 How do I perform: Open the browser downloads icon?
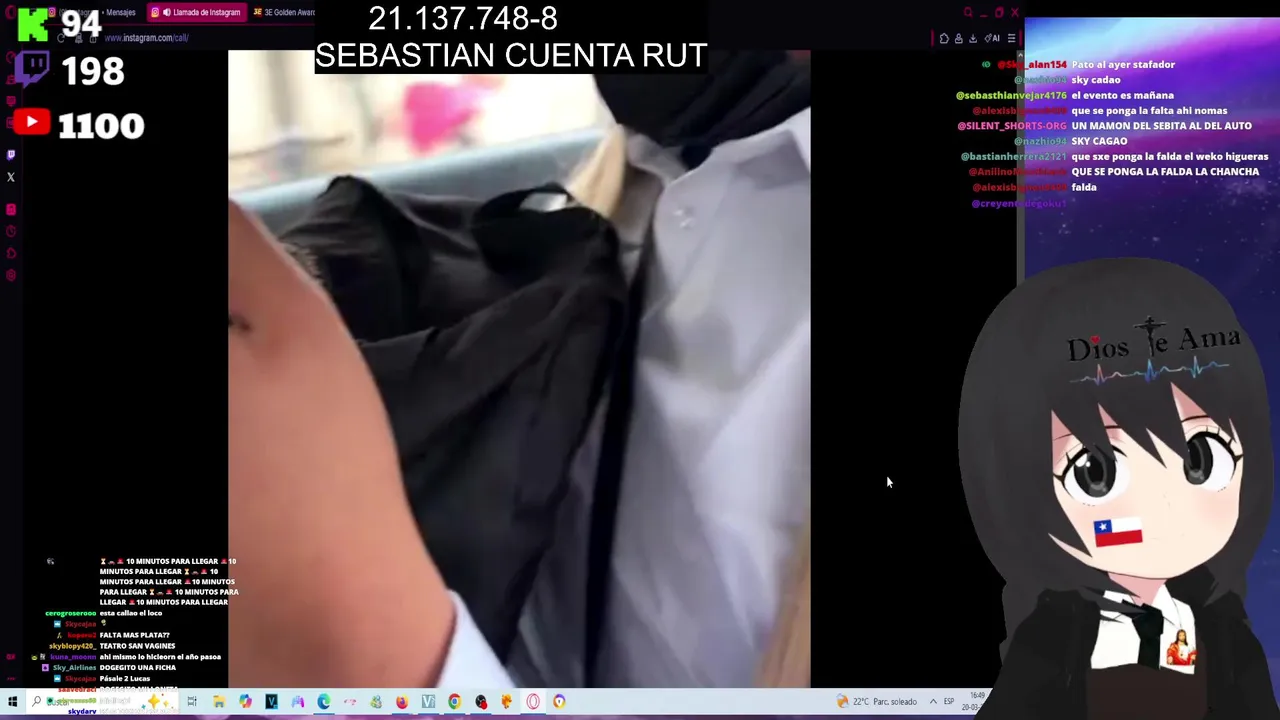click(x=973, y=39)
